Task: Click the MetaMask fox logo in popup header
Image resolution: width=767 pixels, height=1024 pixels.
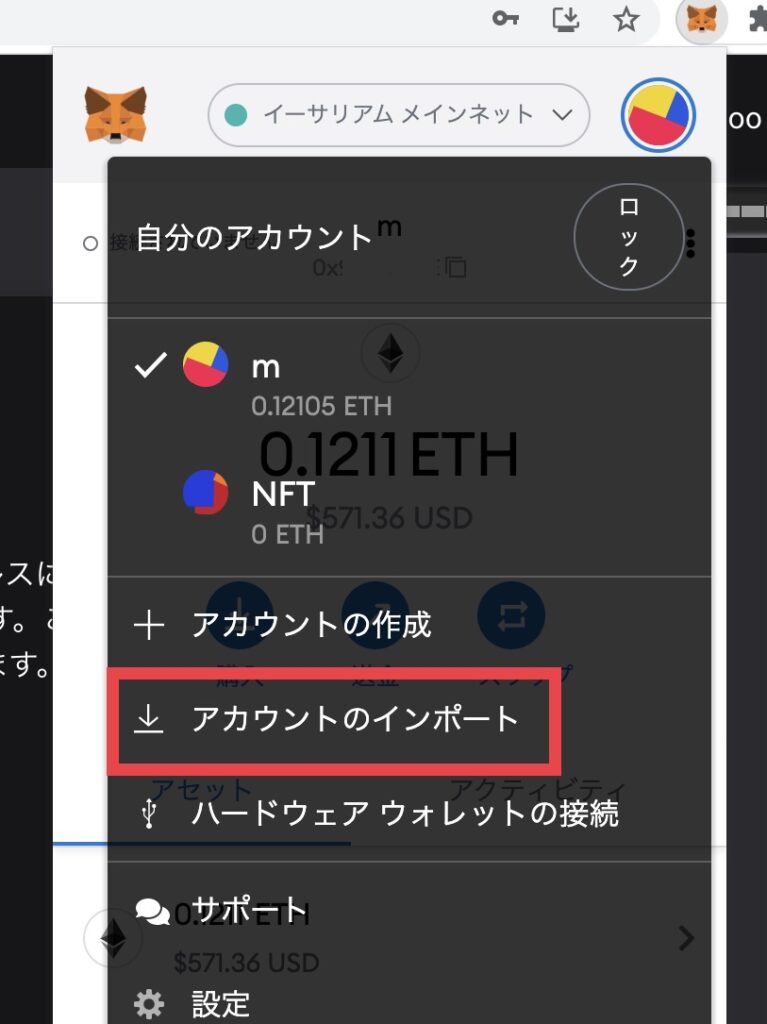Action: tap(116, 115)
